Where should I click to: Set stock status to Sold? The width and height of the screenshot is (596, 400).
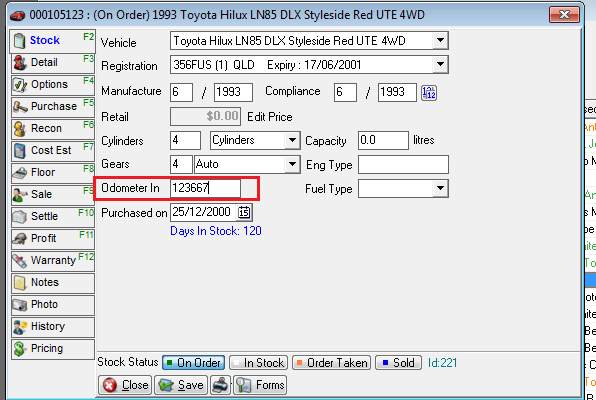tap(398, 363)
